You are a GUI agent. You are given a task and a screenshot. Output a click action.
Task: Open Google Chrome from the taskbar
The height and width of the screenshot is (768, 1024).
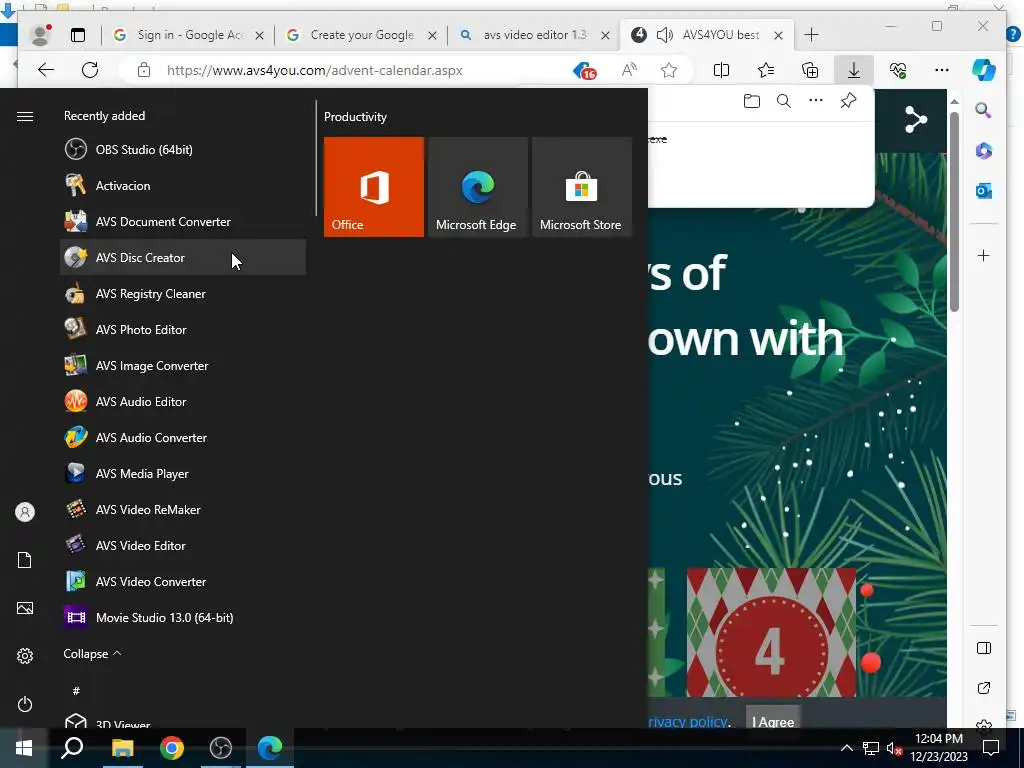click(172, 747)
